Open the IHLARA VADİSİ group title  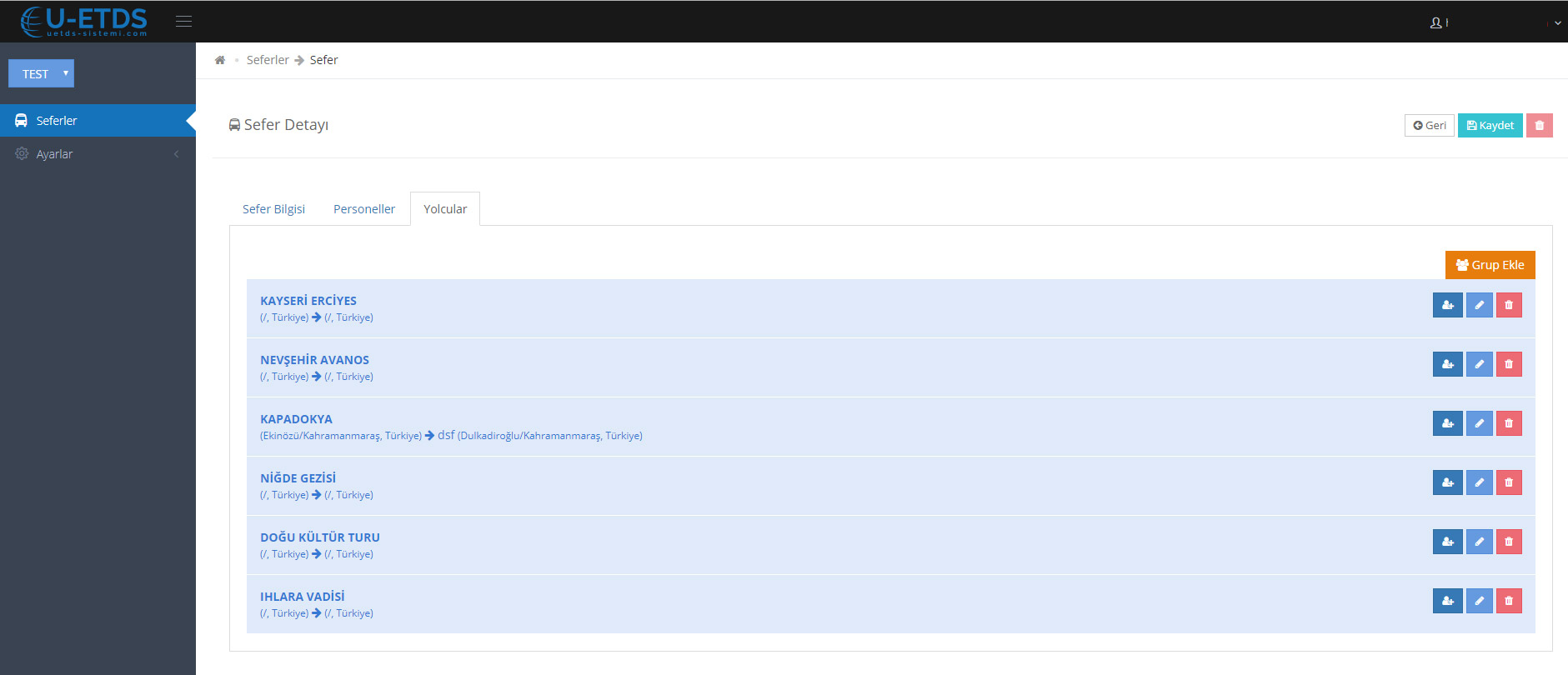click(302, 597)
